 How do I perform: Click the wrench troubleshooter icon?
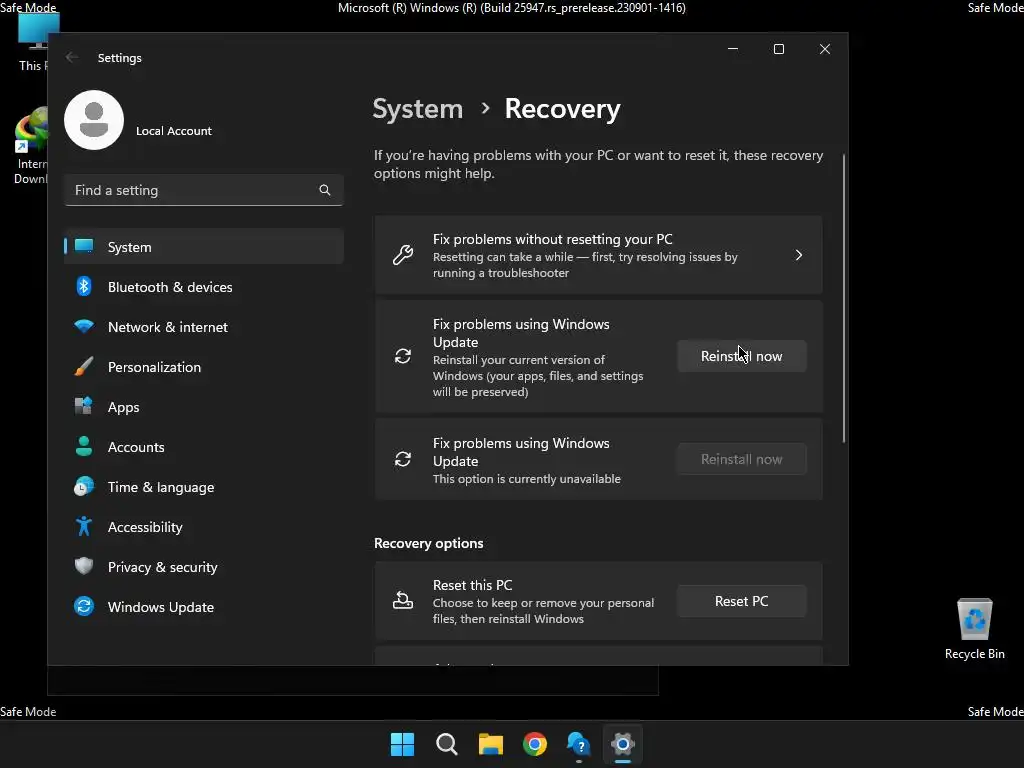pos(403,255)
